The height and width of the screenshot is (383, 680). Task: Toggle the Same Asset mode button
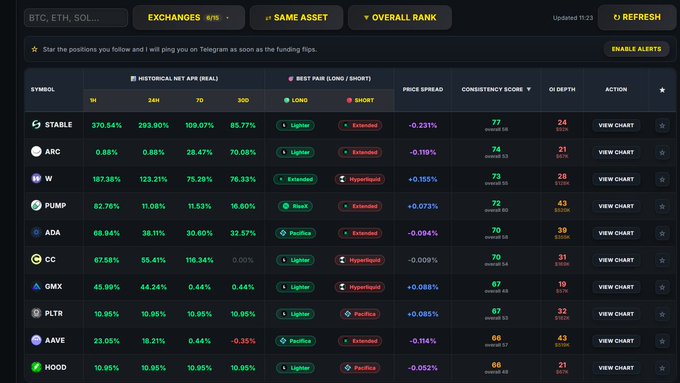pos(296,17)
